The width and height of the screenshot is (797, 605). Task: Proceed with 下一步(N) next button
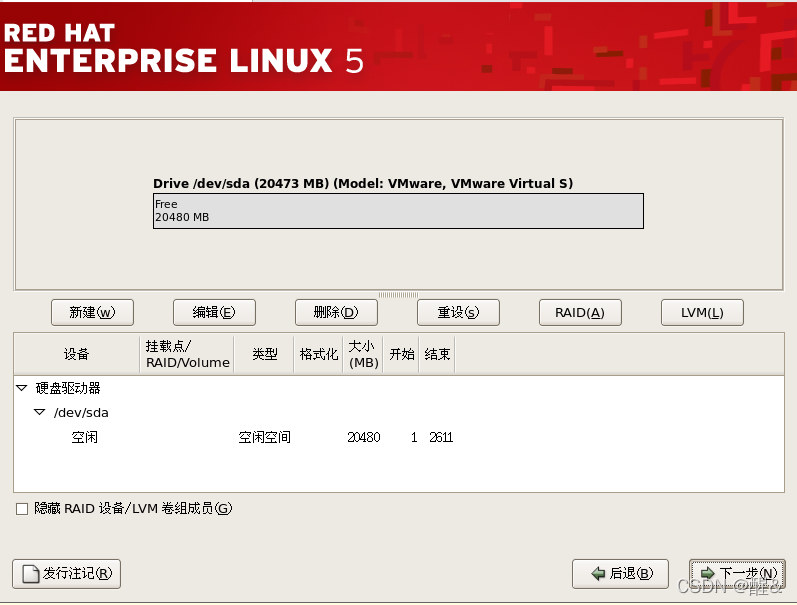point(738,574)
